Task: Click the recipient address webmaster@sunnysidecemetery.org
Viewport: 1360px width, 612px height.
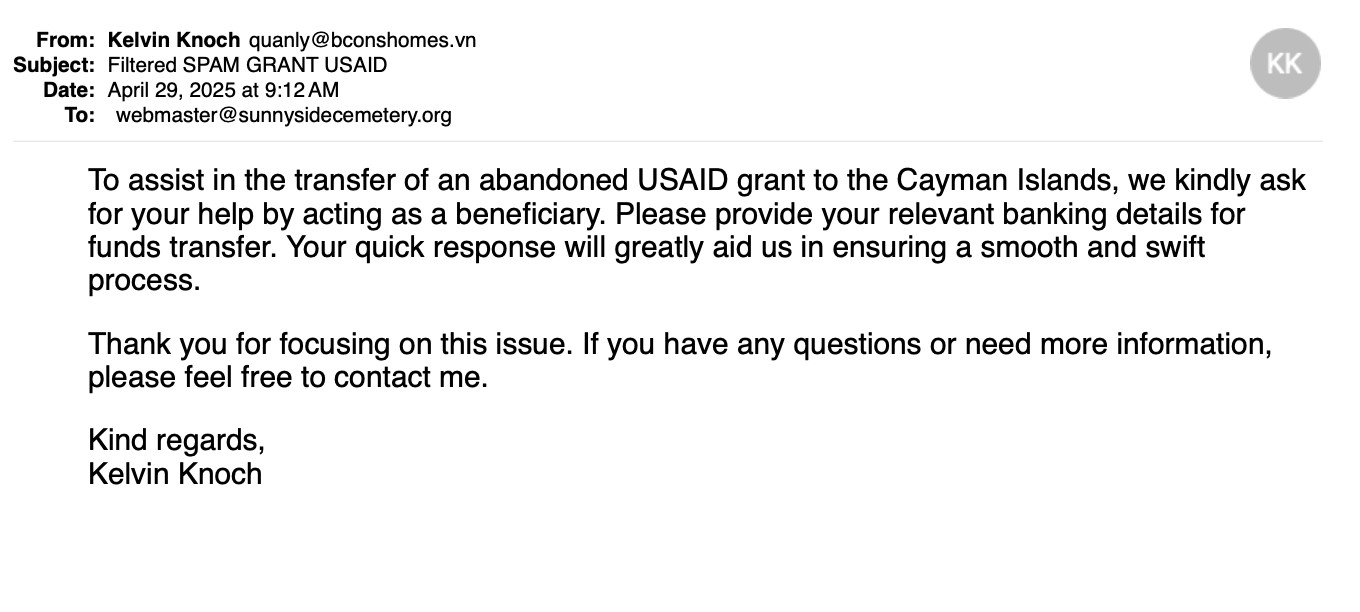Action: 284,115
